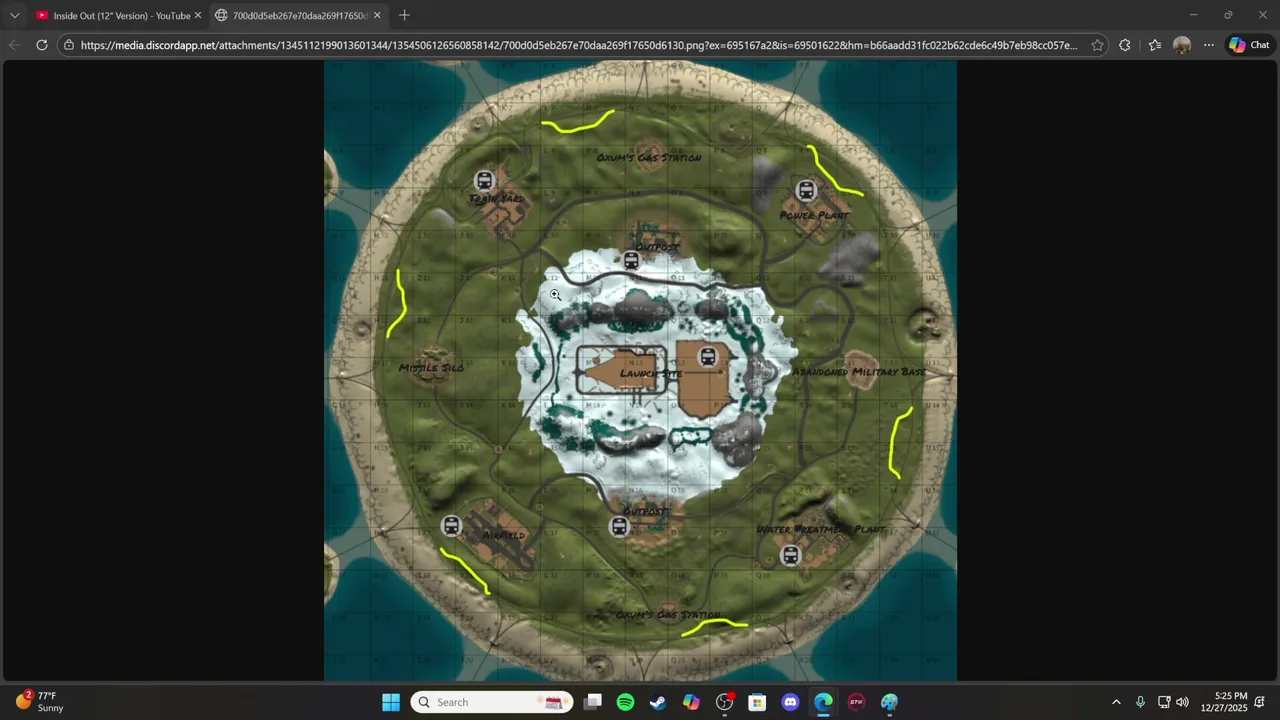Viewport: 1280px width, 720px height.
Task: Open the Paint app from taskbar
Action: coord(889,702)
